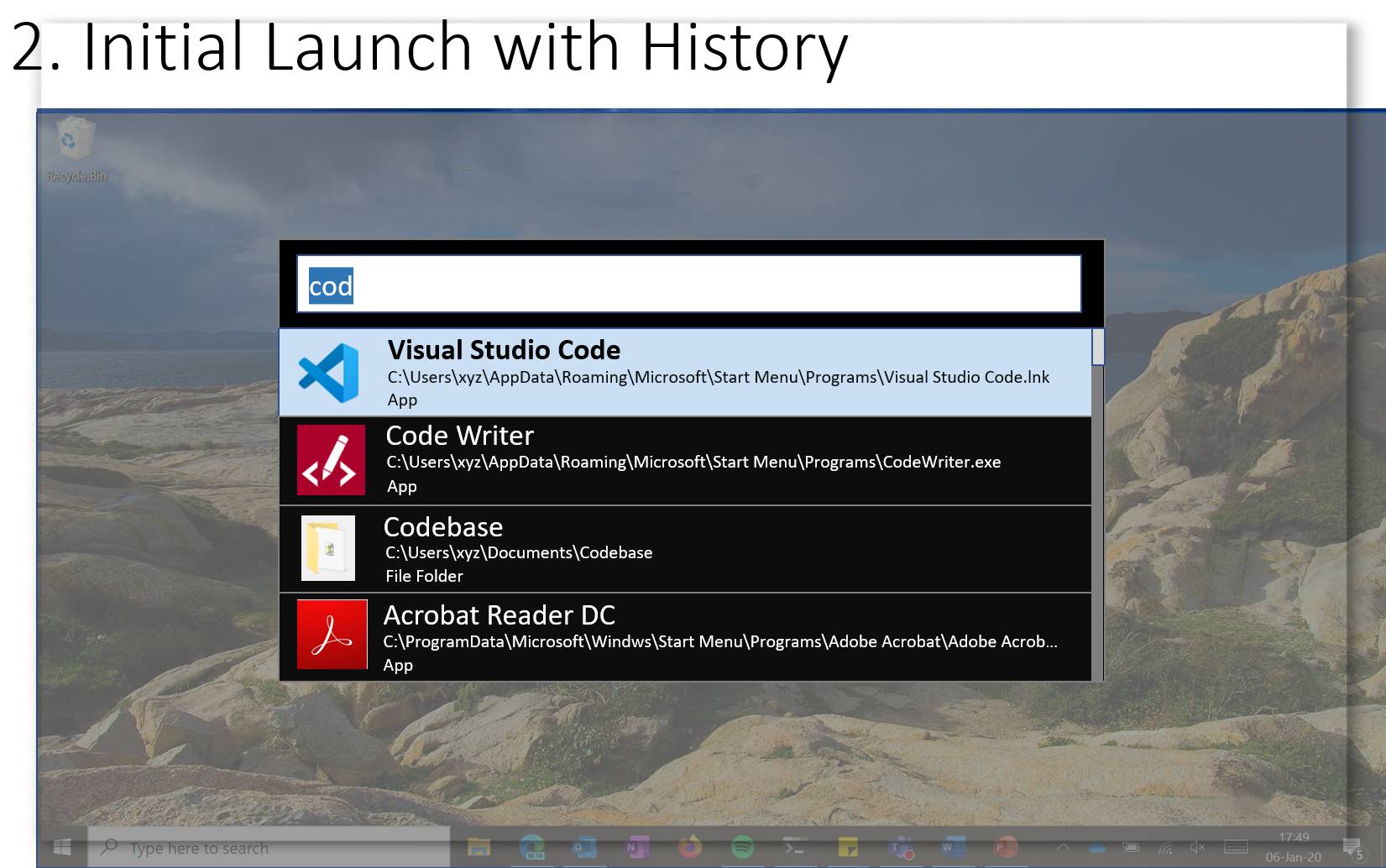Click the Codebase folder icon
Viewport: 1386px width, 868px height.
tap(328, 548)
